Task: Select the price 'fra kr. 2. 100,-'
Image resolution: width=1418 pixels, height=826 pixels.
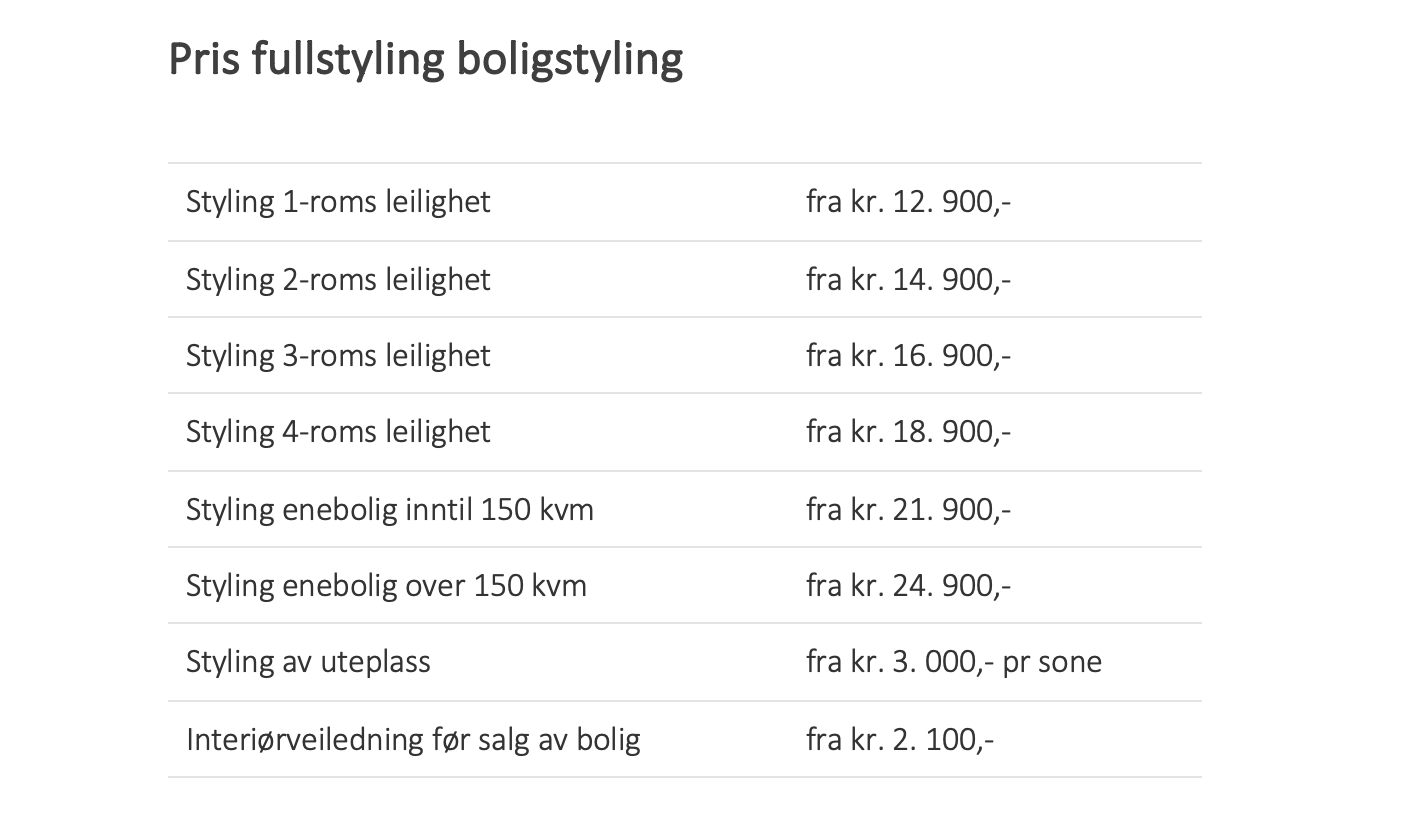Action: [900, 740]
